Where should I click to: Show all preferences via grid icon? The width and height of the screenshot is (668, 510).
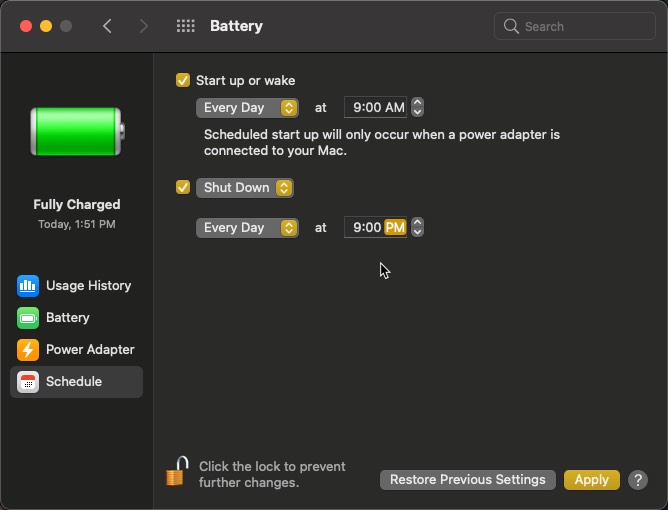[186, 26]
